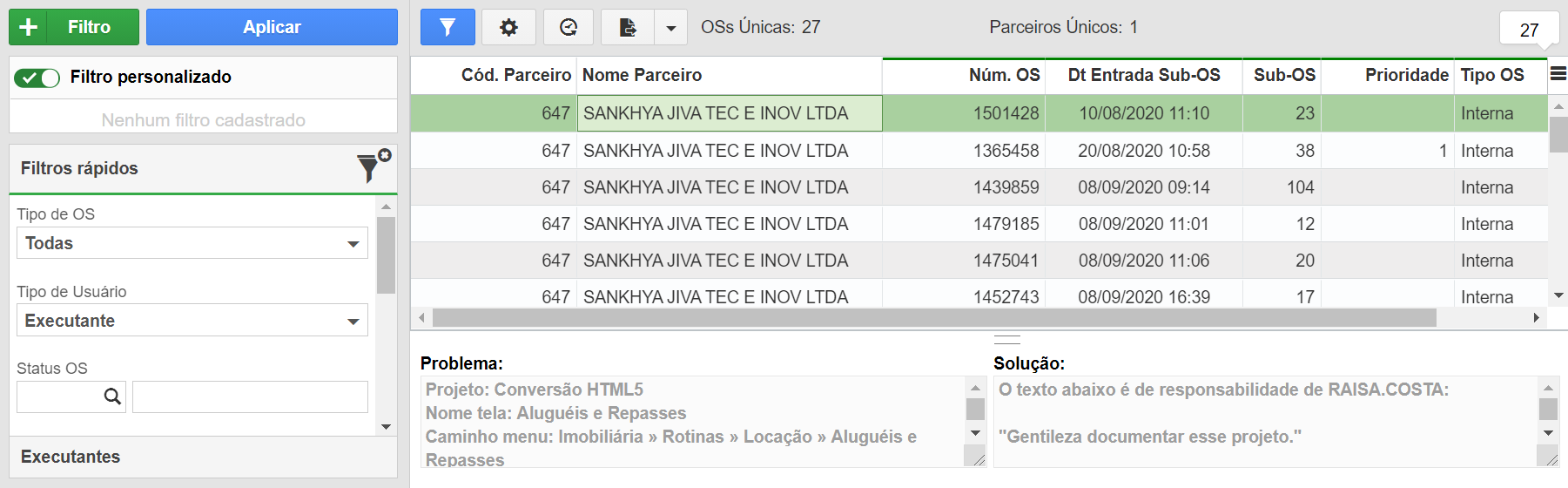The image size is (1568, 488).
Task: Click the Status OS description input field
Action: tap(250, 396)
